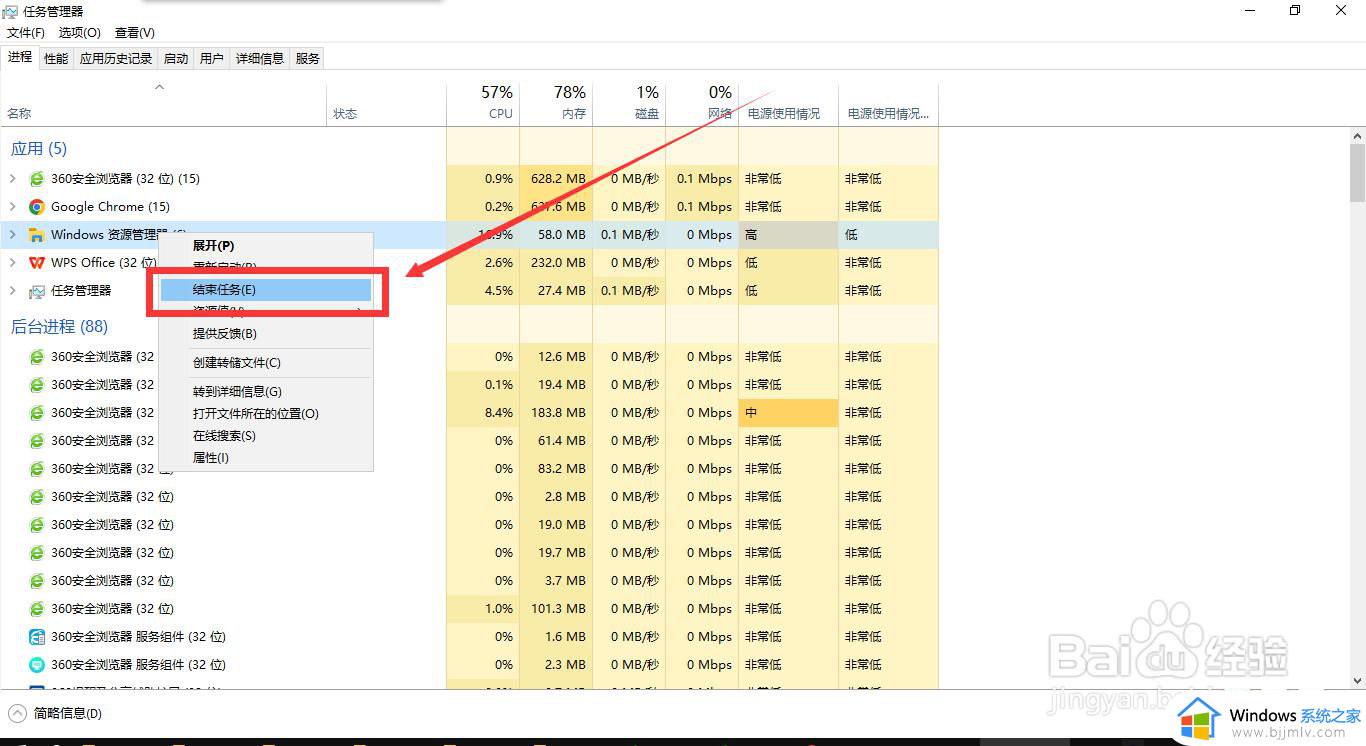
Task: Click the Windows 资源管理器 folder icon
Action: pos(37,235)
